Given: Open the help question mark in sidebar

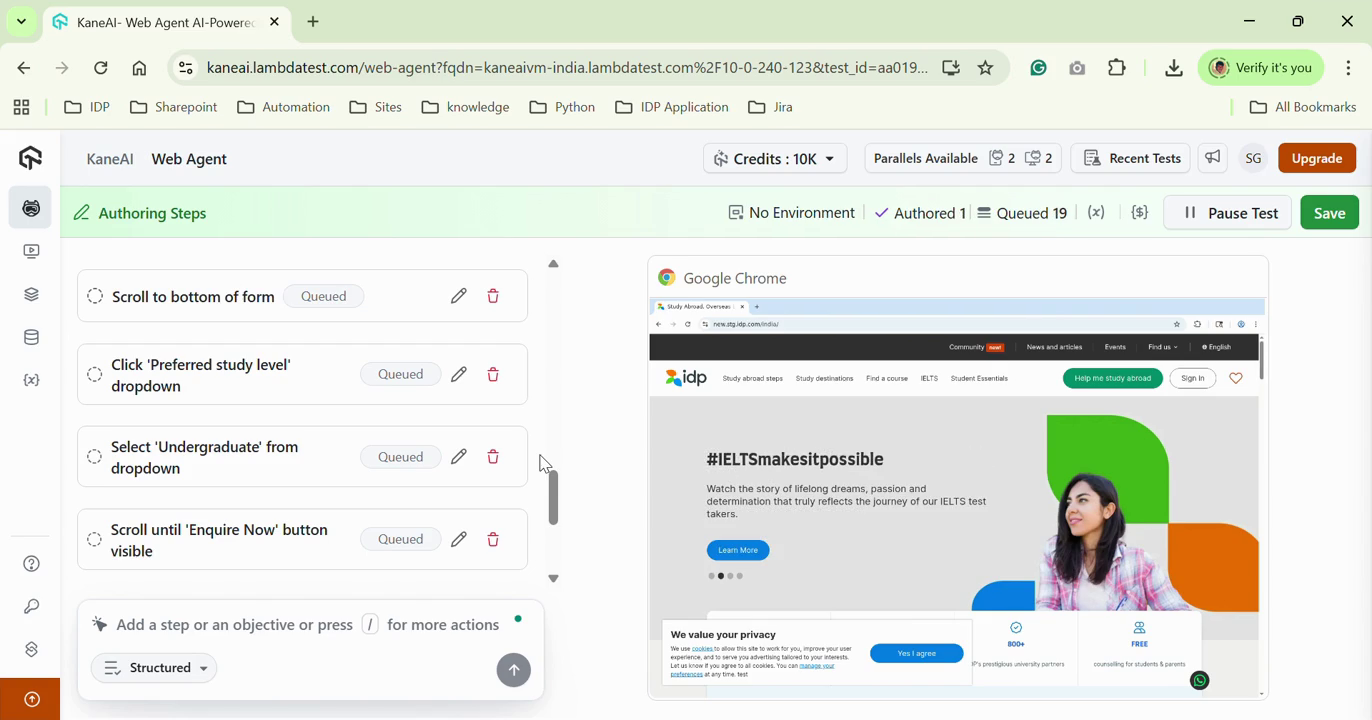Looking at the screenshot, I should [32, 565].
